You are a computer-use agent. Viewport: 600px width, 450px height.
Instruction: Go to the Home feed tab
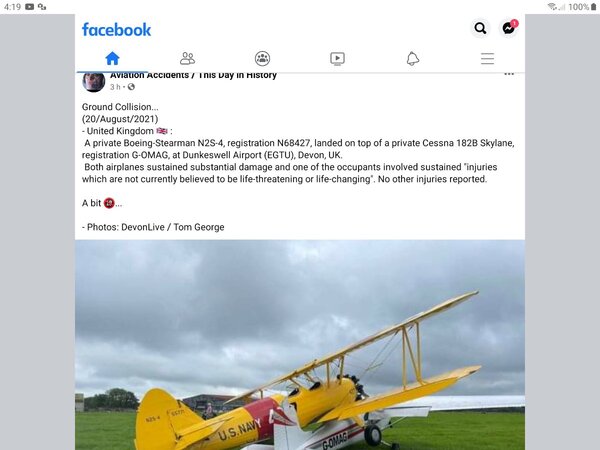coord(112,59)
